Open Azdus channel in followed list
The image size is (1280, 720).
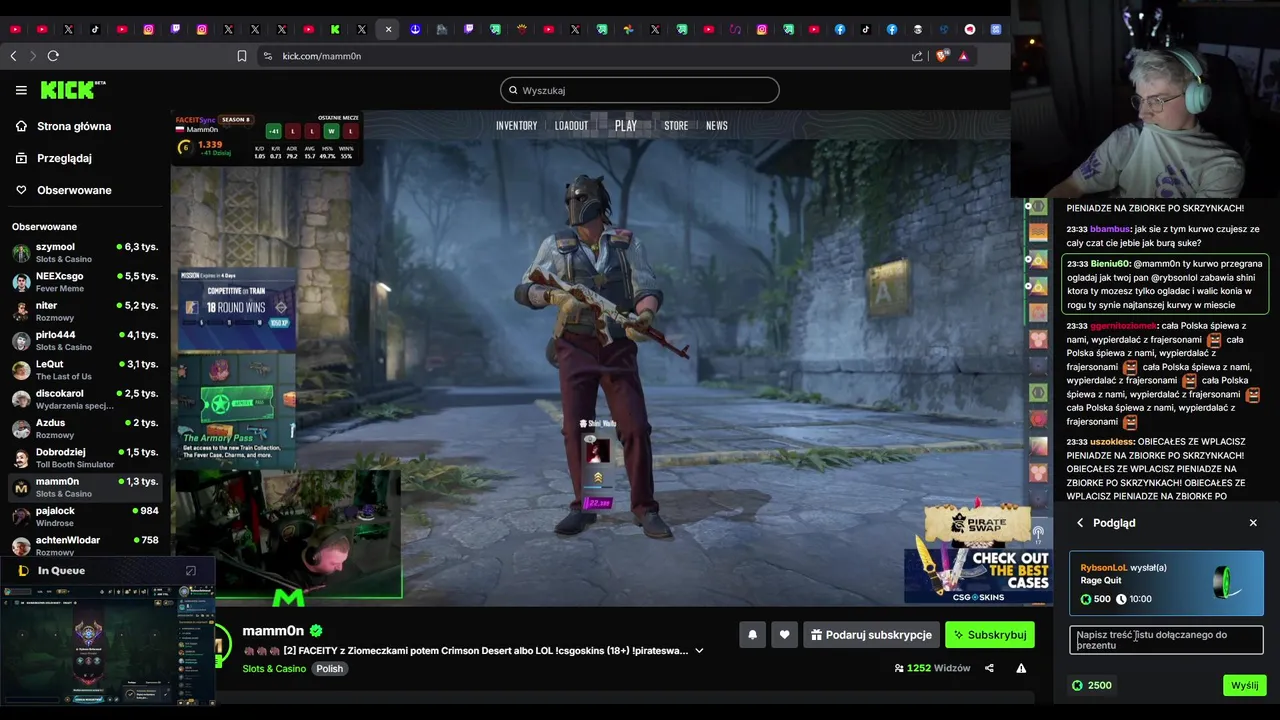[x=84, y=428]
